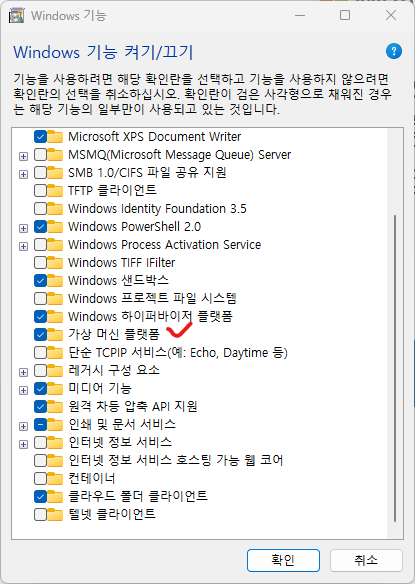
Task: Select the 클라우드 폴더 클라이언트 label
Action: (137, 496)
